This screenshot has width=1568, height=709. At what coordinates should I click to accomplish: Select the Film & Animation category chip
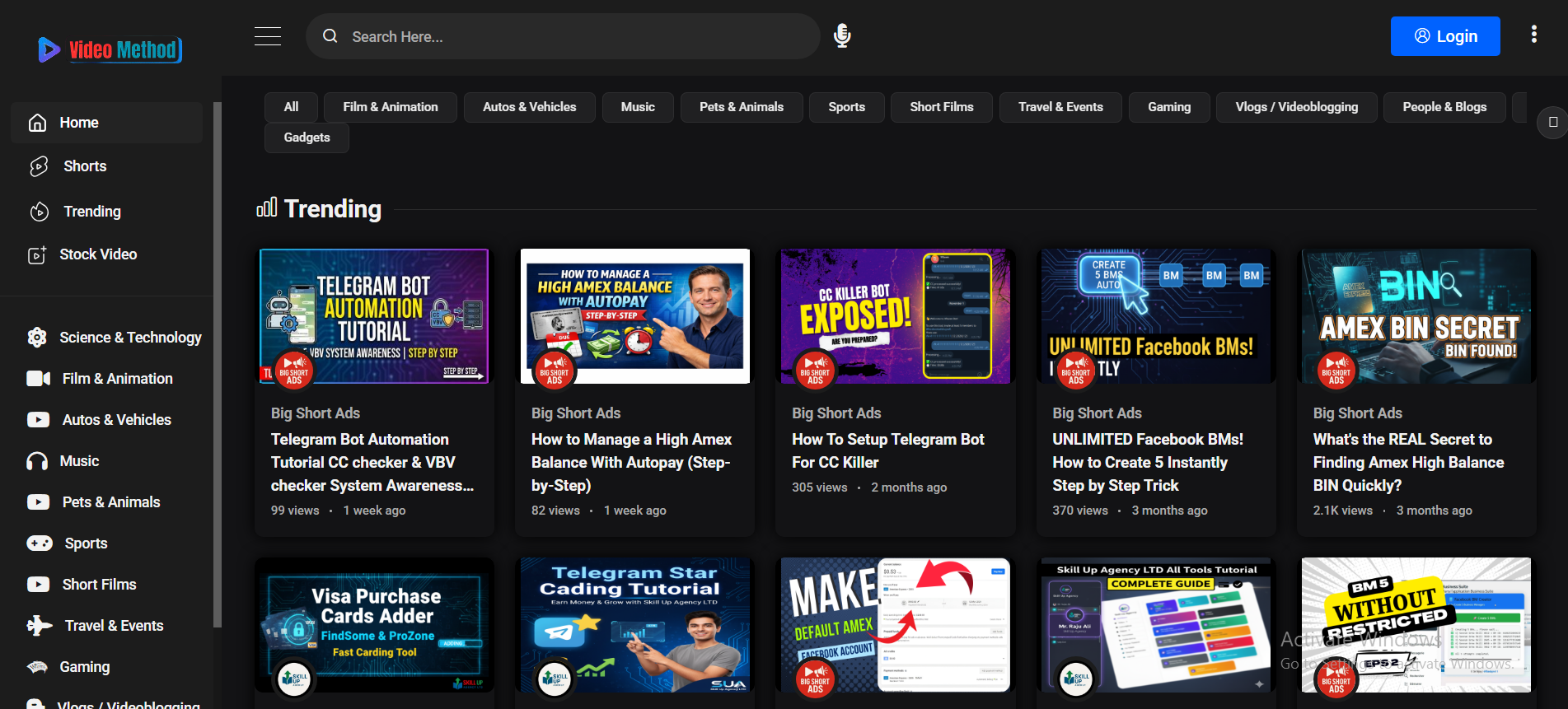click(391, 107)
